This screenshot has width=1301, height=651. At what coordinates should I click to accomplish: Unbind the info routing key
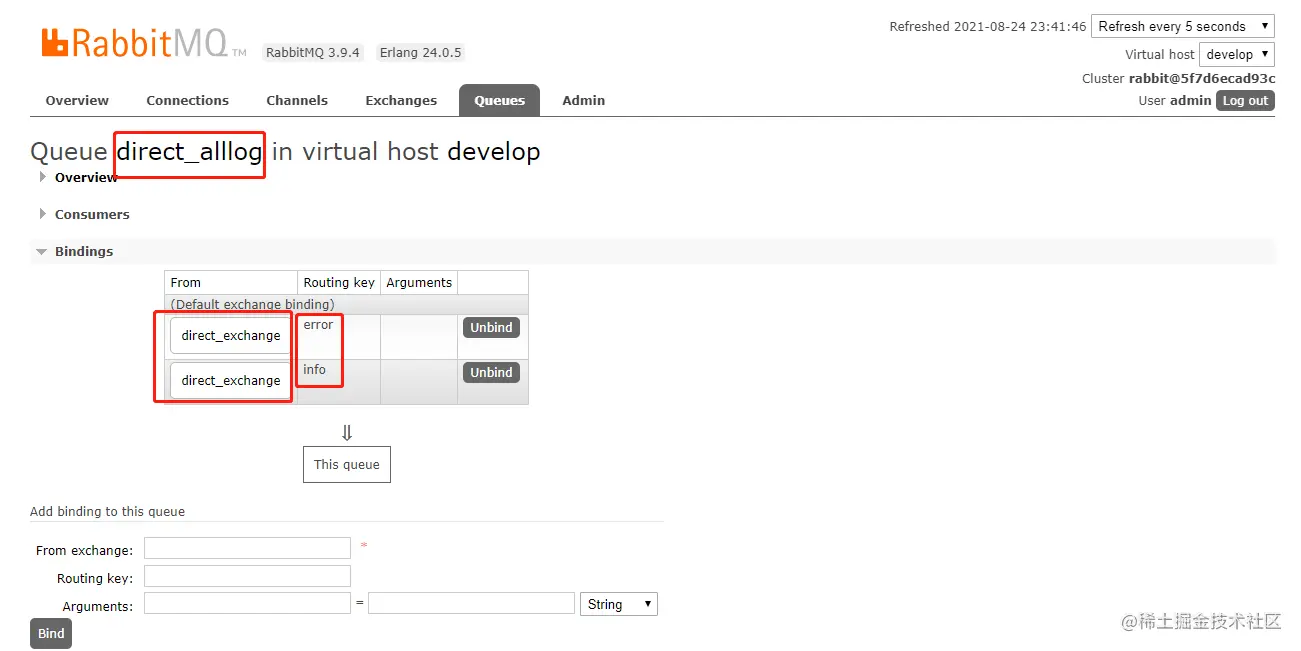coord(491,372)
